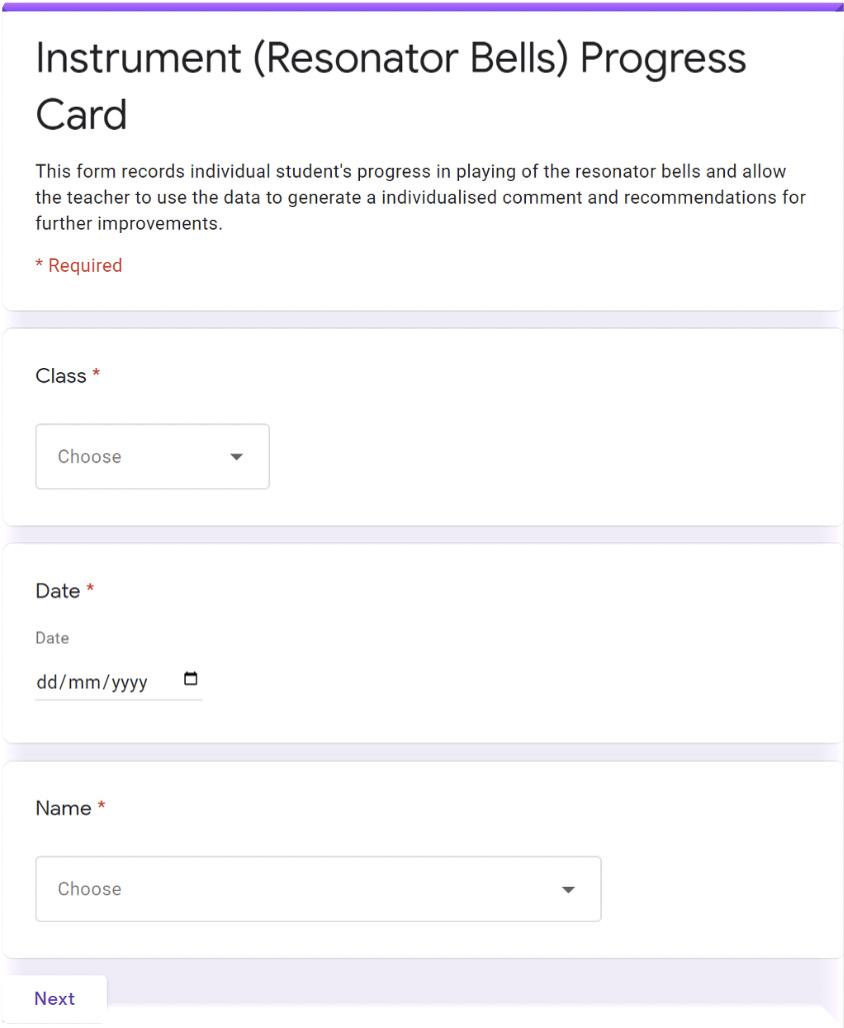Click the small grey "Date" sublabel
This screenshot has height=1028, width=844.
click(52, 638)
